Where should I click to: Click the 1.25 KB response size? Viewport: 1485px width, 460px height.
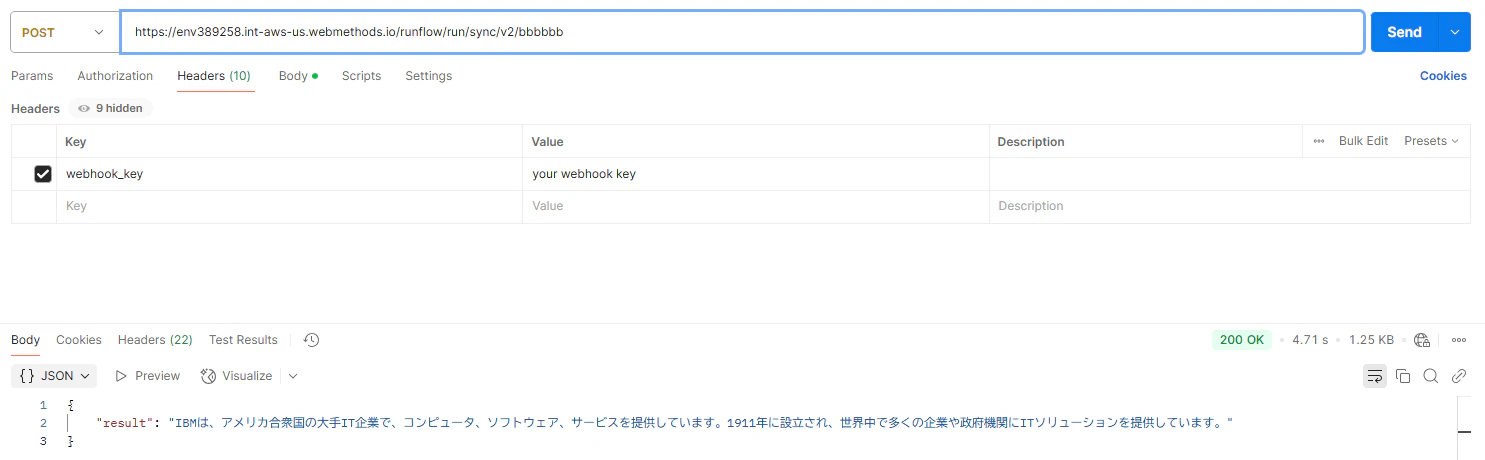(x=1371, y=340)
